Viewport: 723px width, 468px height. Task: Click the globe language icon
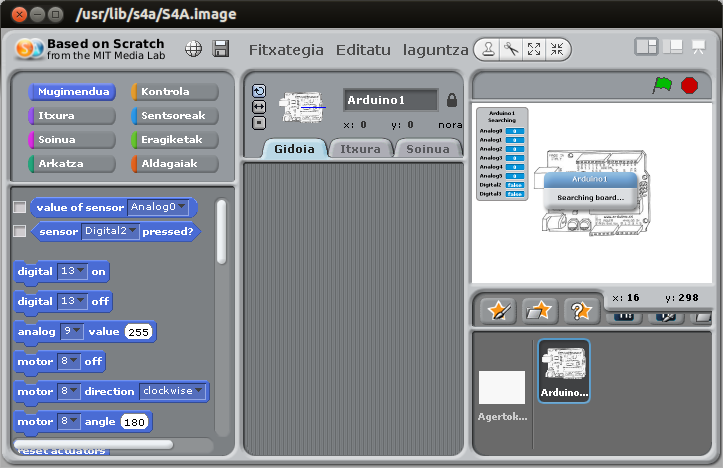coord(194,48)
